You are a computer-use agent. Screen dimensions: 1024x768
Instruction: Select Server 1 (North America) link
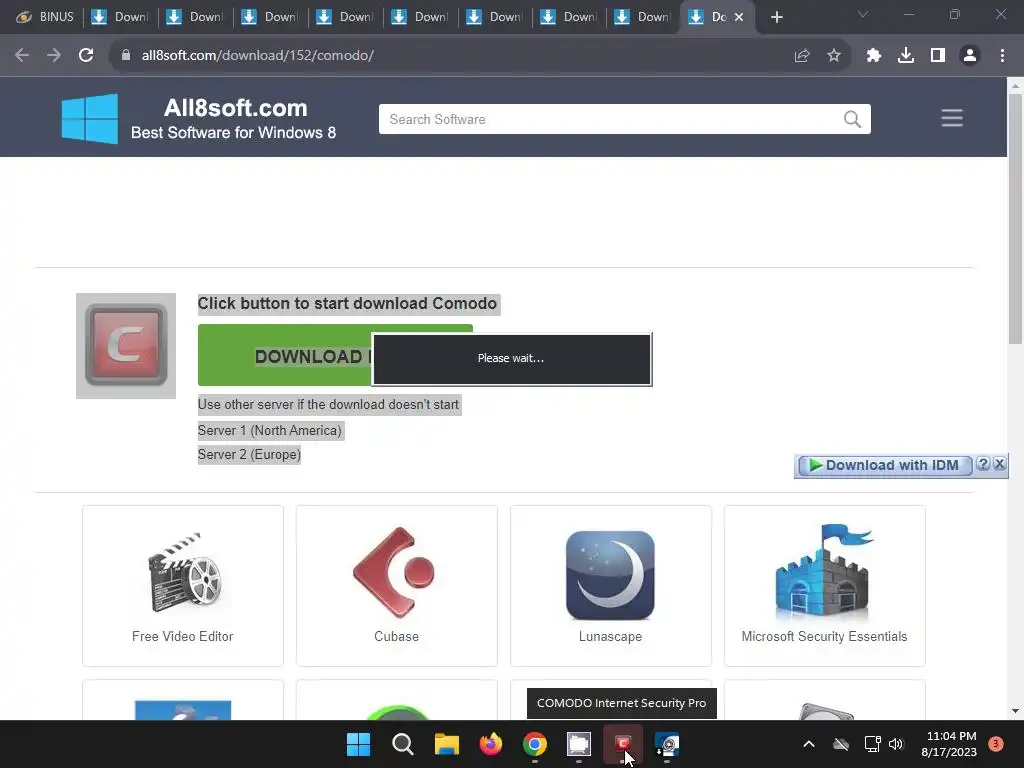click(x=270, y=430)
